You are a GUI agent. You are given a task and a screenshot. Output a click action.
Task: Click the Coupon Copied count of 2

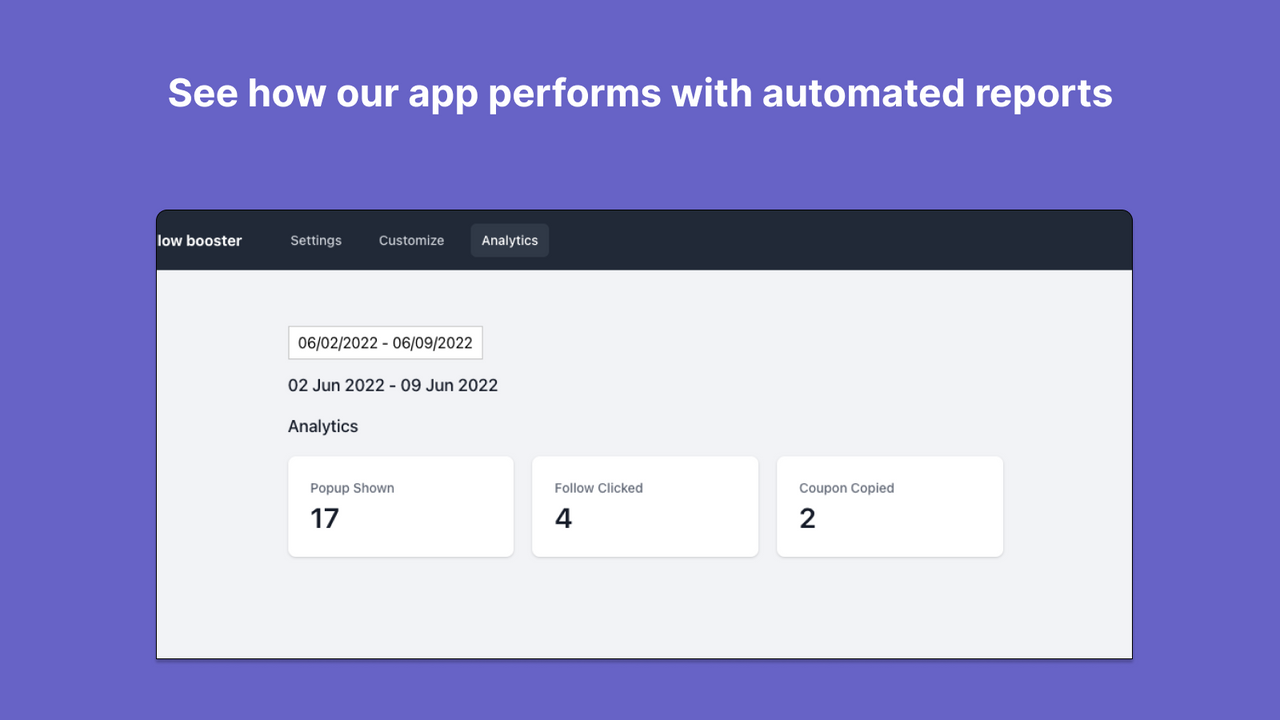click(807, 519)
